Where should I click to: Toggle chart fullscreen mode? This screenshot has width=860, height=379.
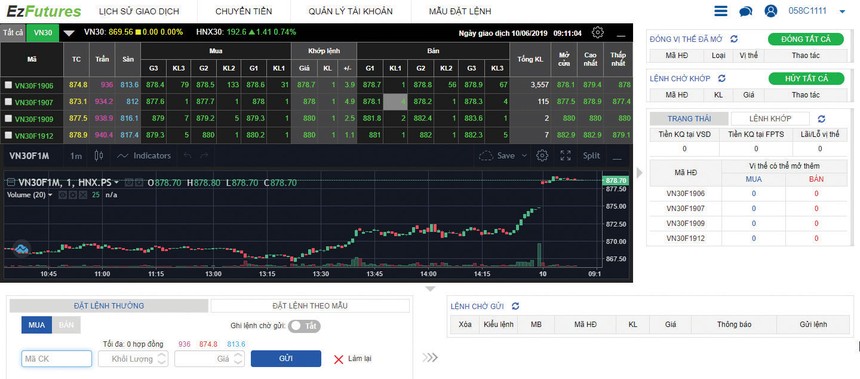[x=565, y=156]
